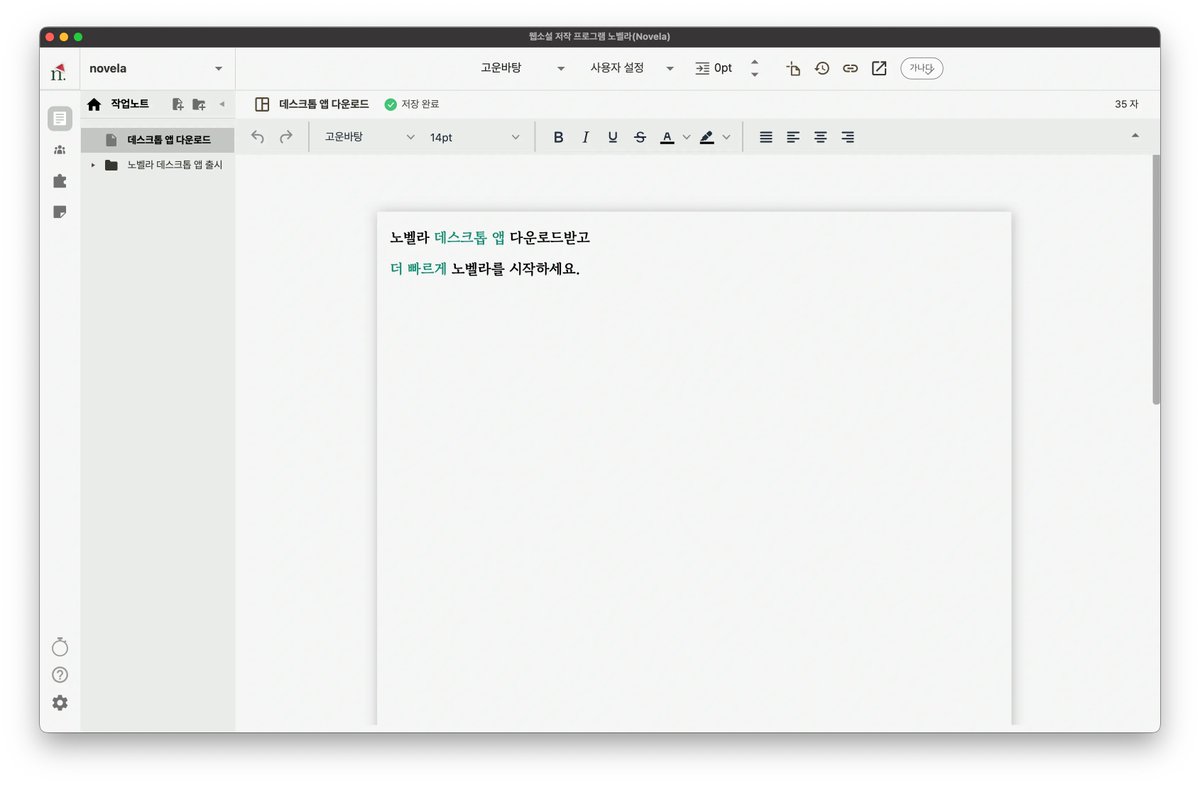Open the help question mark icon
Viewport: 1200px width, 785px height.
pos(60,675)
